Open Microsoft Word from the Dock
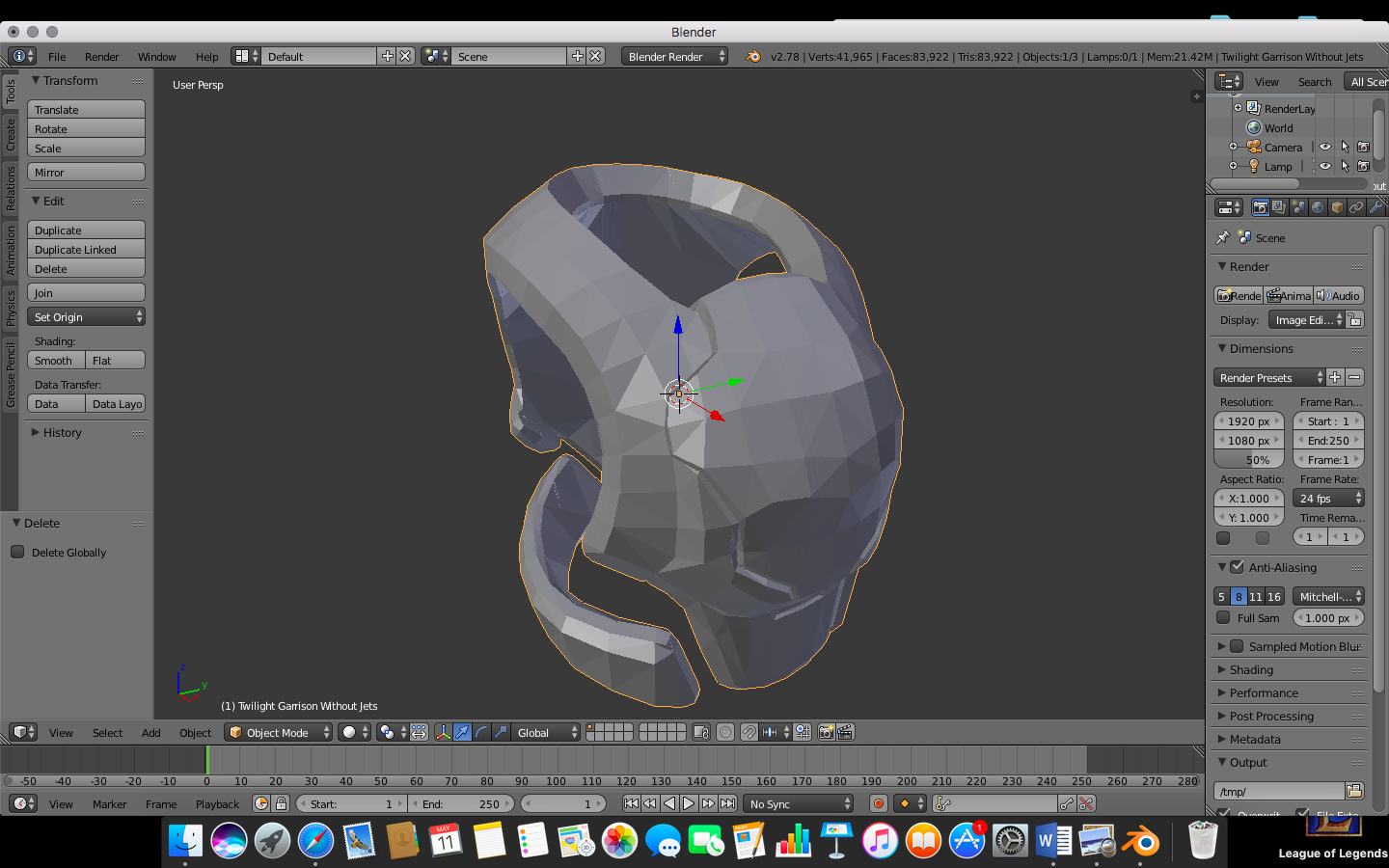1389x868 pixels. coord(1053,841)
